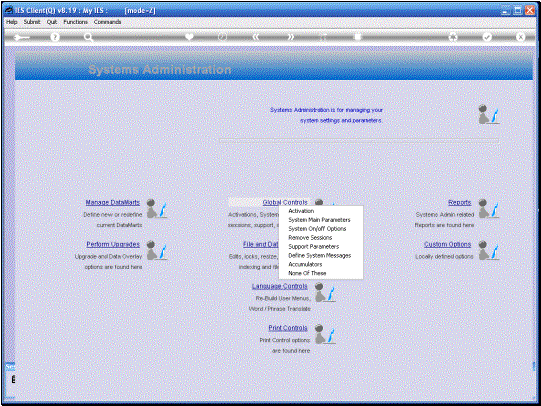Open the Commands menu

pos(107,22)
